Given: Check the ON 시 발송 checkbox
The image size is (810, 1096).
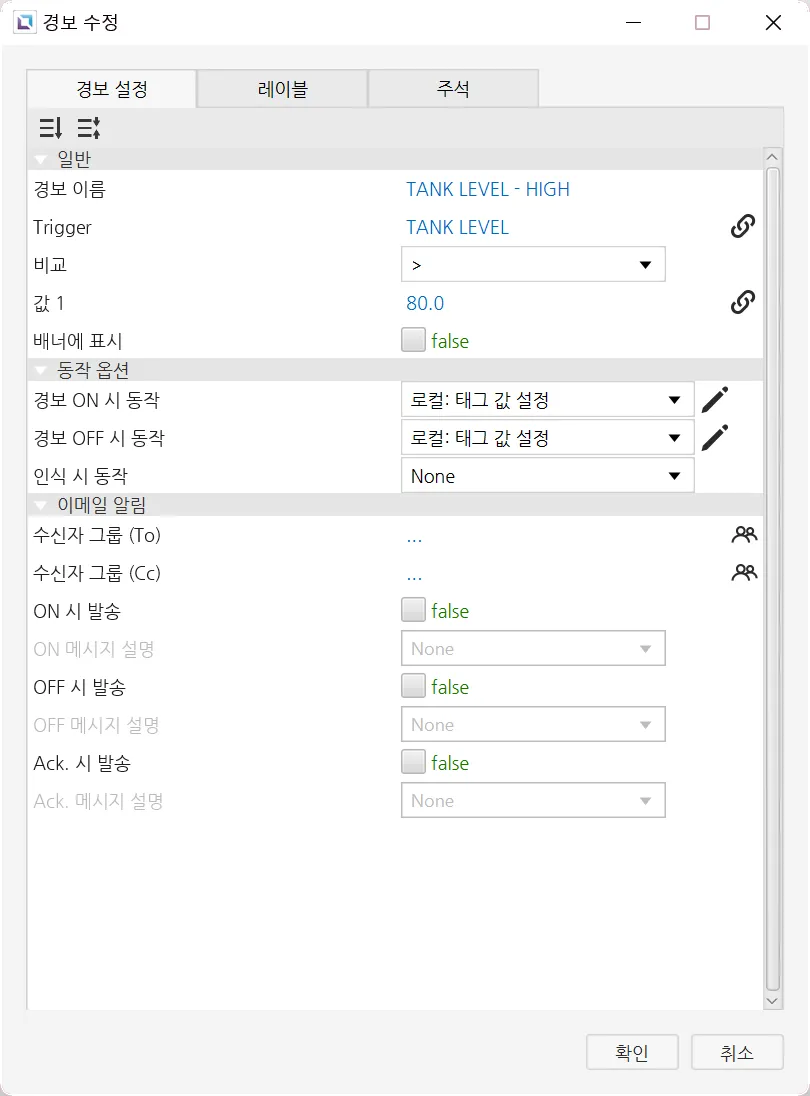Looking at the screenshot, I should [413, 611].
